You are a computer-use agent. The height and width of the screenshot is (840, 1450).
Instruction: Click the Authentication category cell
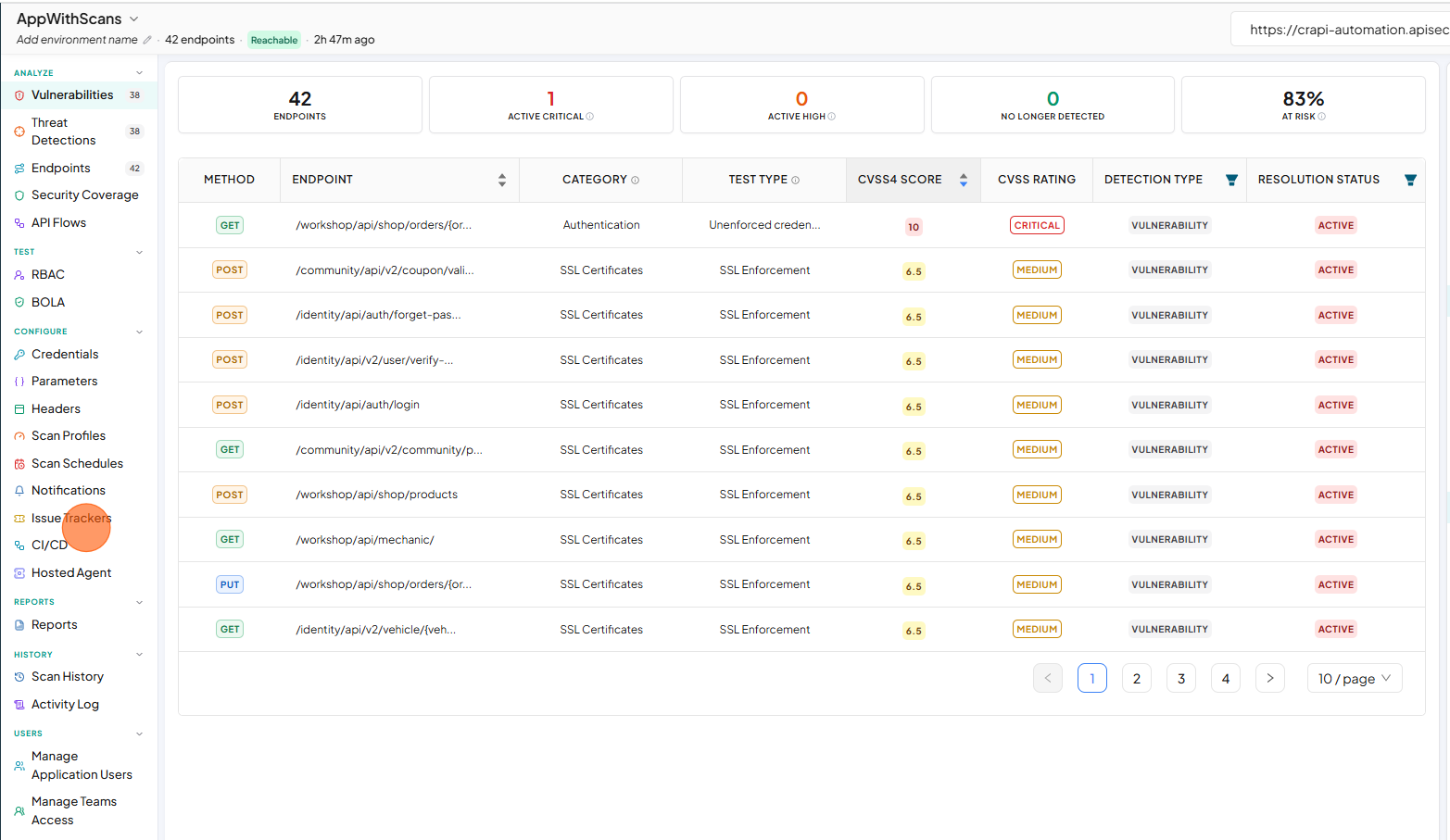[x=601, y=225]
